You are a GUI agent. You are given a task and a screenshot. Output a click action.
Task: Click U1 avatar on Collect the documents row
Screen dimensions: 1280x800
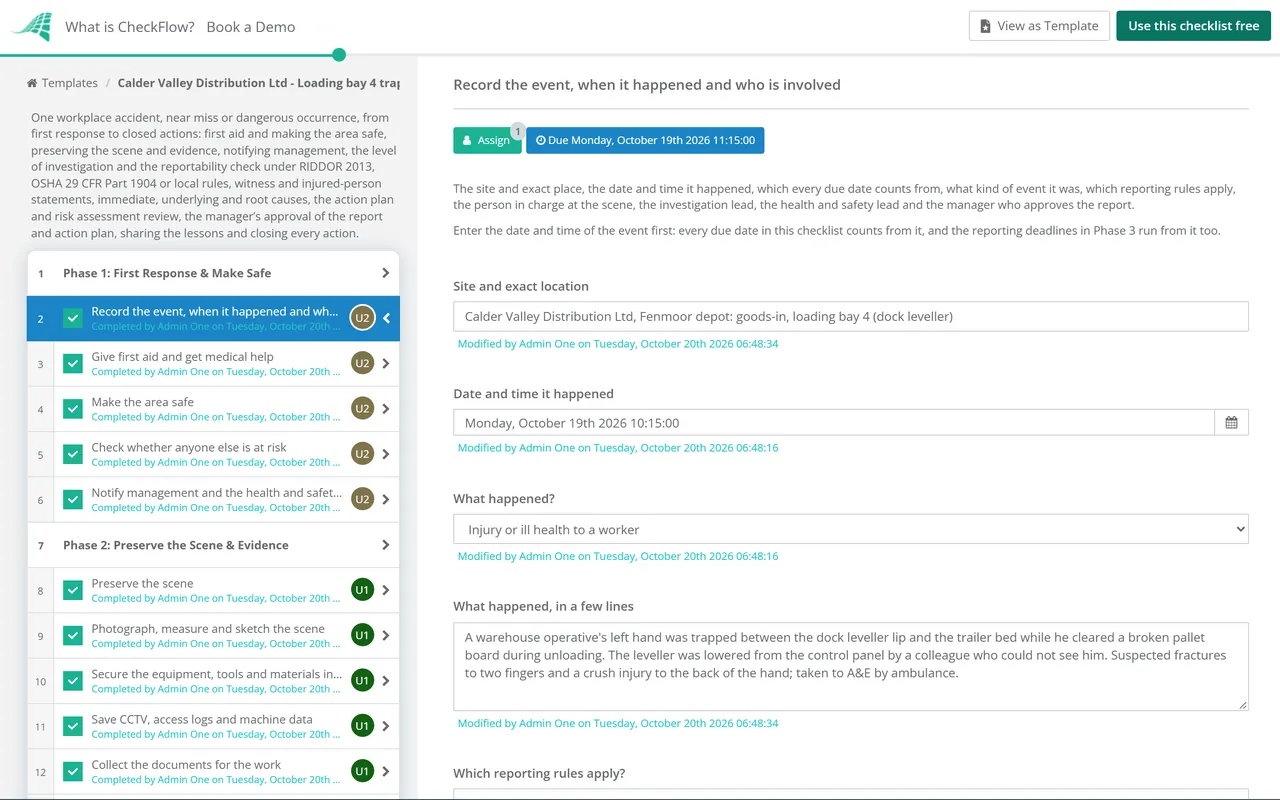pyautogui.click(x=362, y=771)
